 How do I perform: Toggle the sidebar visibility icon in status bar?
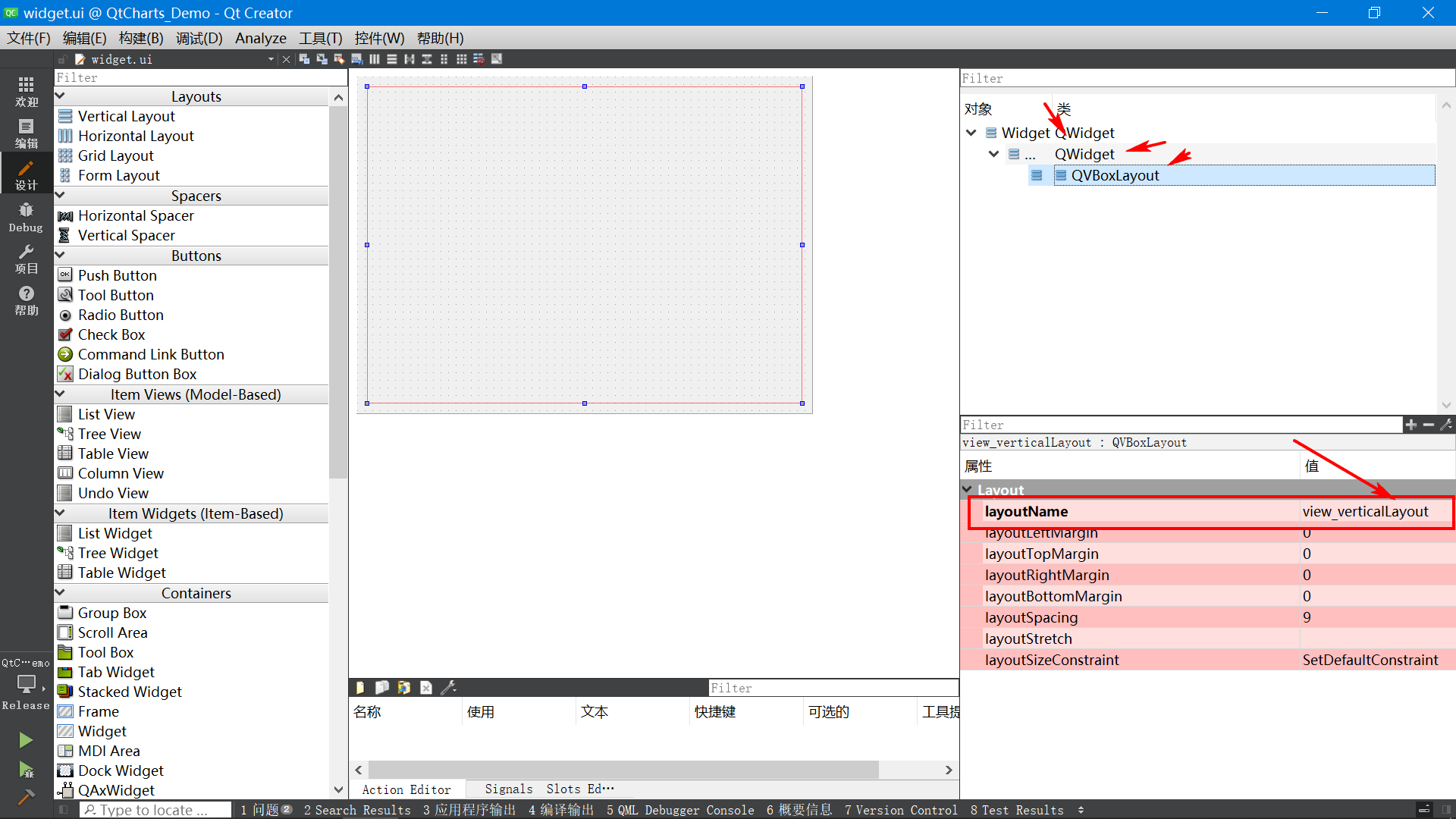coord(64,810)
